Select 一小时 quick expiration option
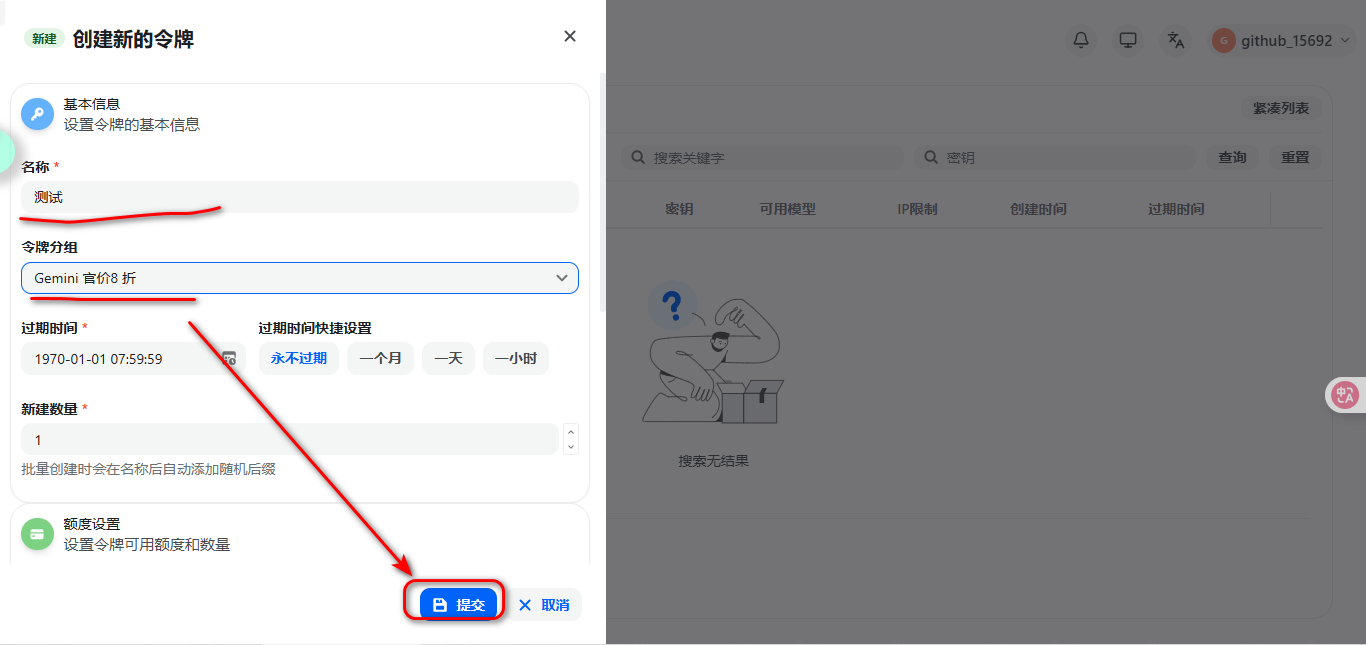Image resolution: width=1366 pixels, height=645 pixels. 516,358
